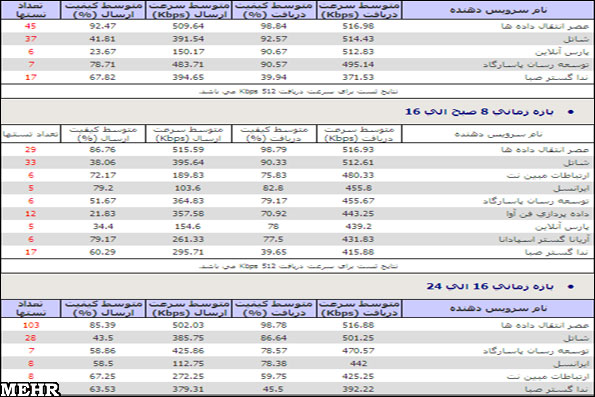Click the 8 to 16 time range heading text
595x397 pixels.
click(x=479, y=112)
